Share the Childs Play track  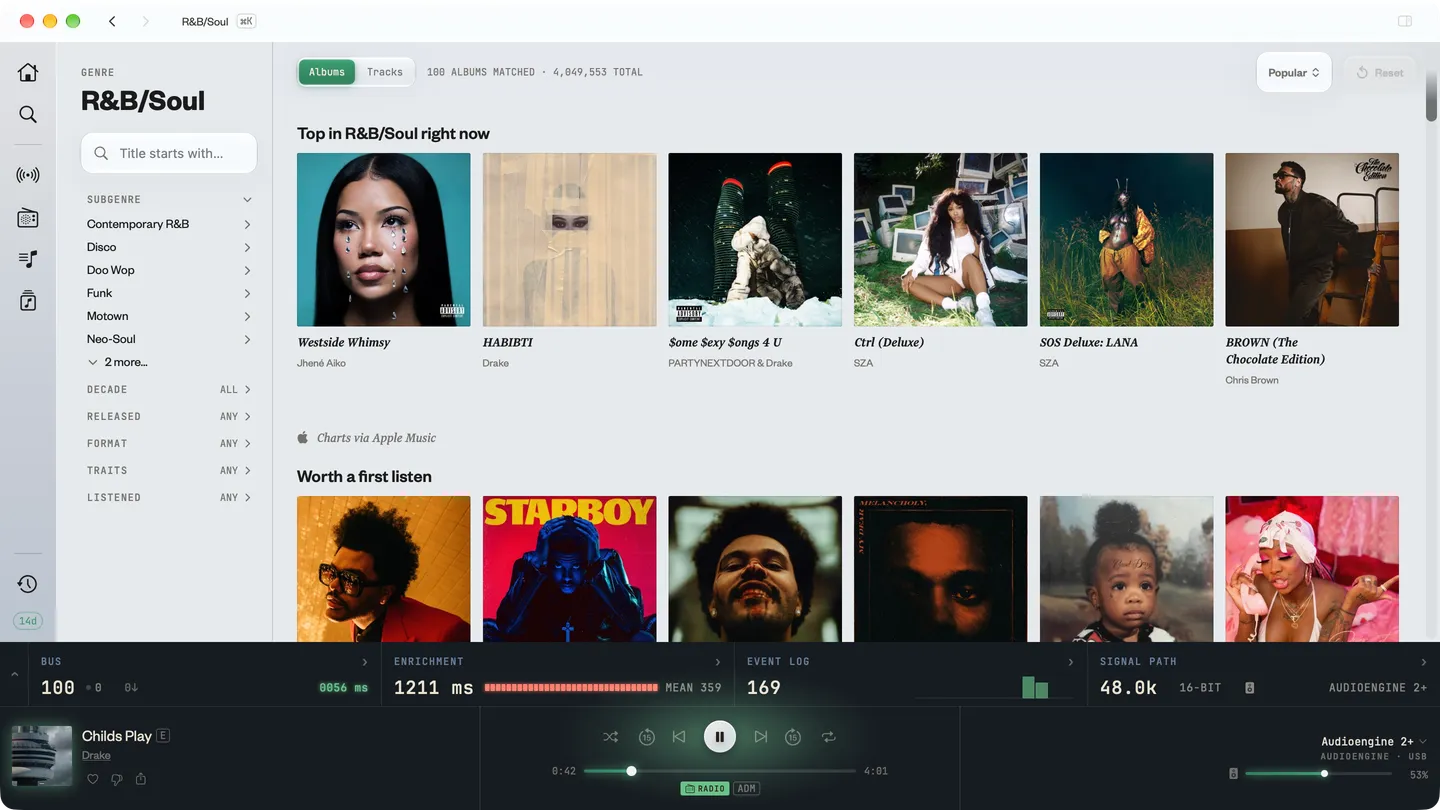click(x=141, y=779)
